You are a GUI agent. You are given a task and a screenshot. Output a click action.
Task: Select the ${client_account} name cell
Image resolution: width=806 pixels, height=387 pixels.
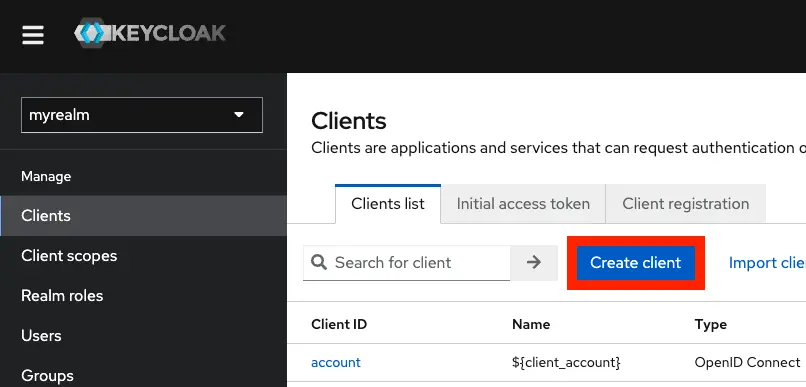[566, 362]
